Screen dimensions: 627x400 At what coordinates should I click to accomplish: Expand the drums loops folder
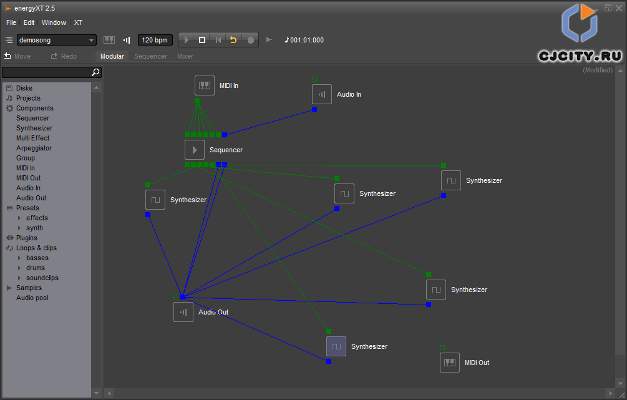point(19,268)
